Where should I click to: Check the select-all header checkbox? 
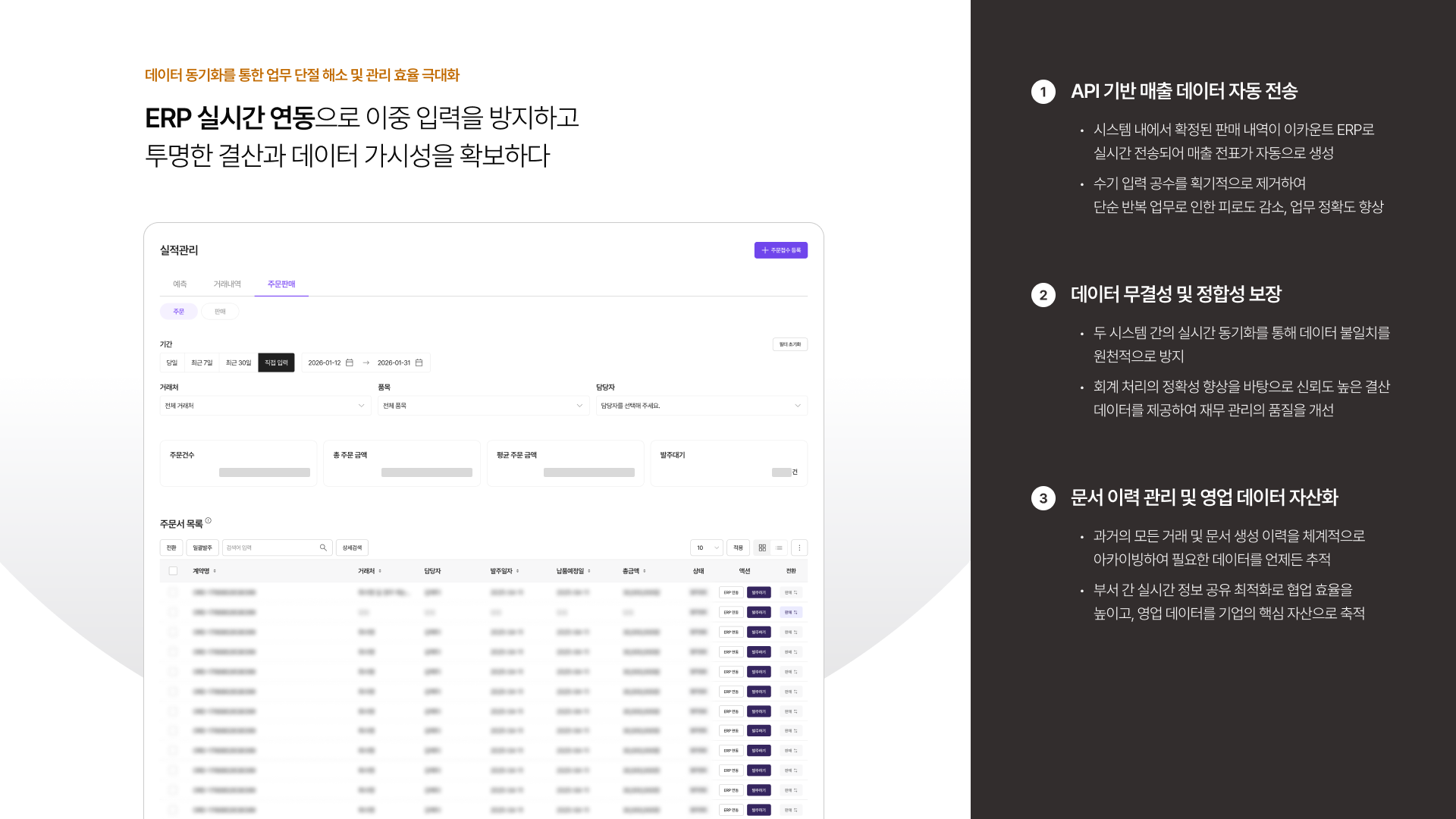[173, 571]
